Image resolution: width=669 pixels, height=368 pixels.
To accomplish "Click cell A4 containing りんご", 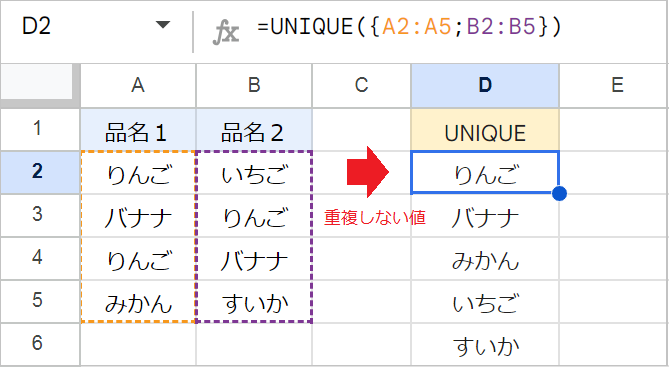I will [138, 258].
